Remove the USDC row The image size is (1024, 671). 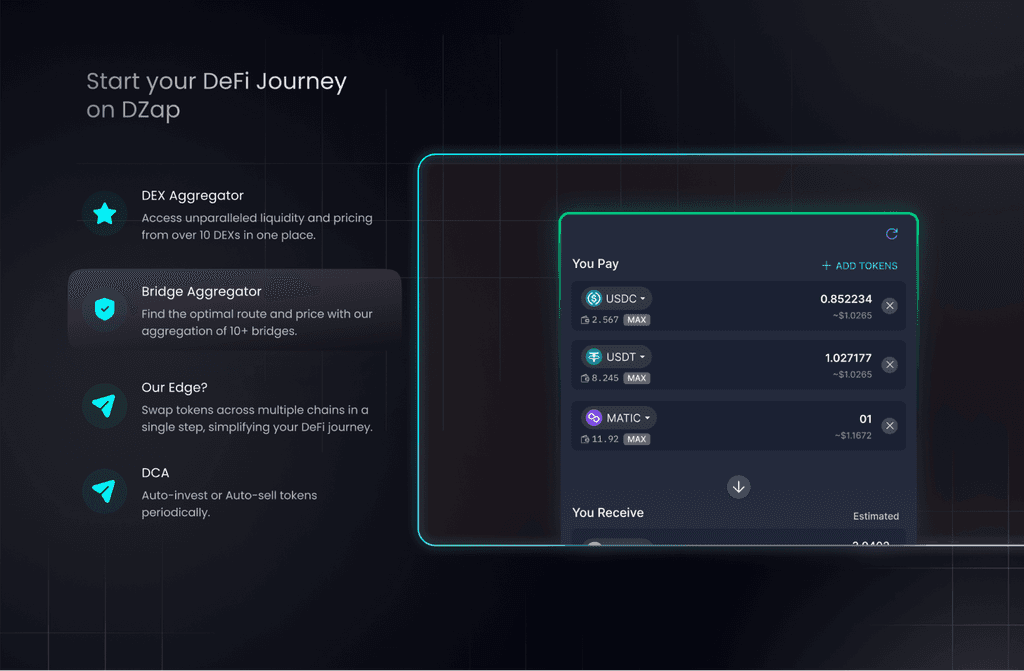[889, 305]
